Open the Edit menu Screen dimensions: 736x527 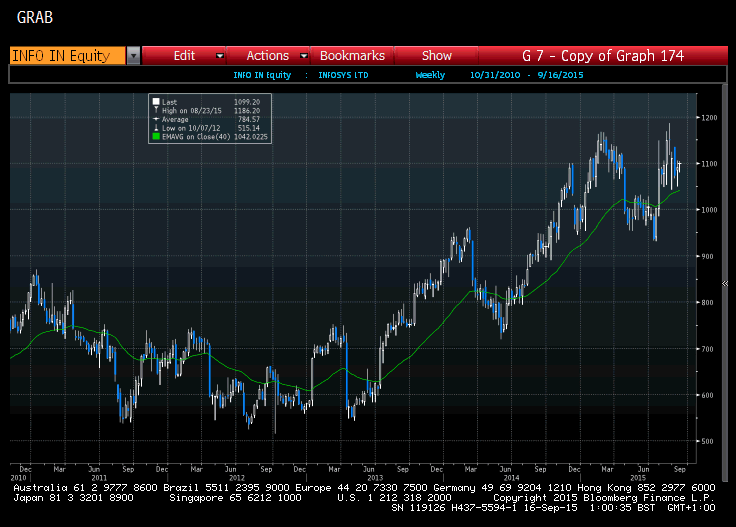click(184, 56)
